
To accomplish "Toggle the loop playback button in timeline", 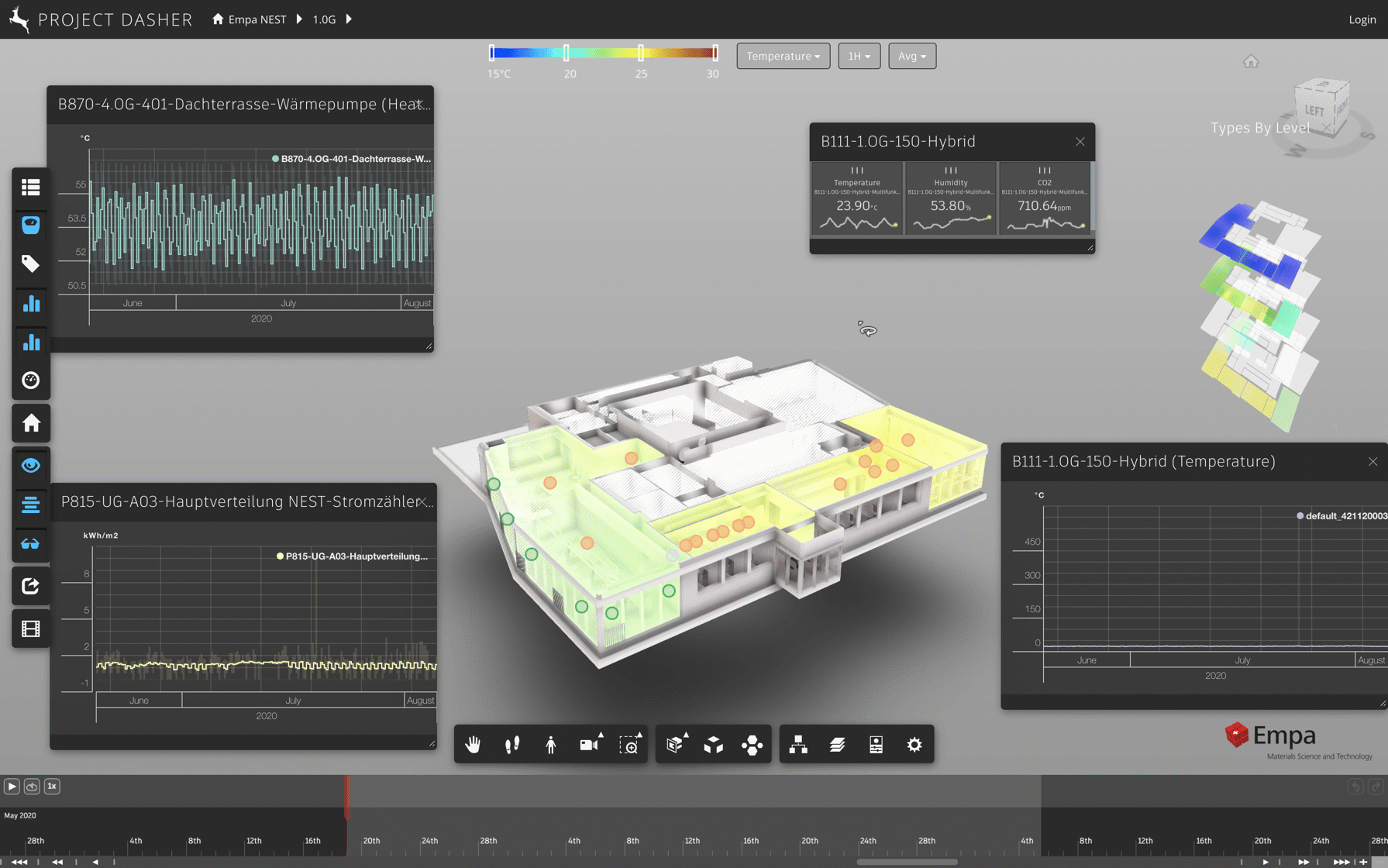I will pos(32,787).
